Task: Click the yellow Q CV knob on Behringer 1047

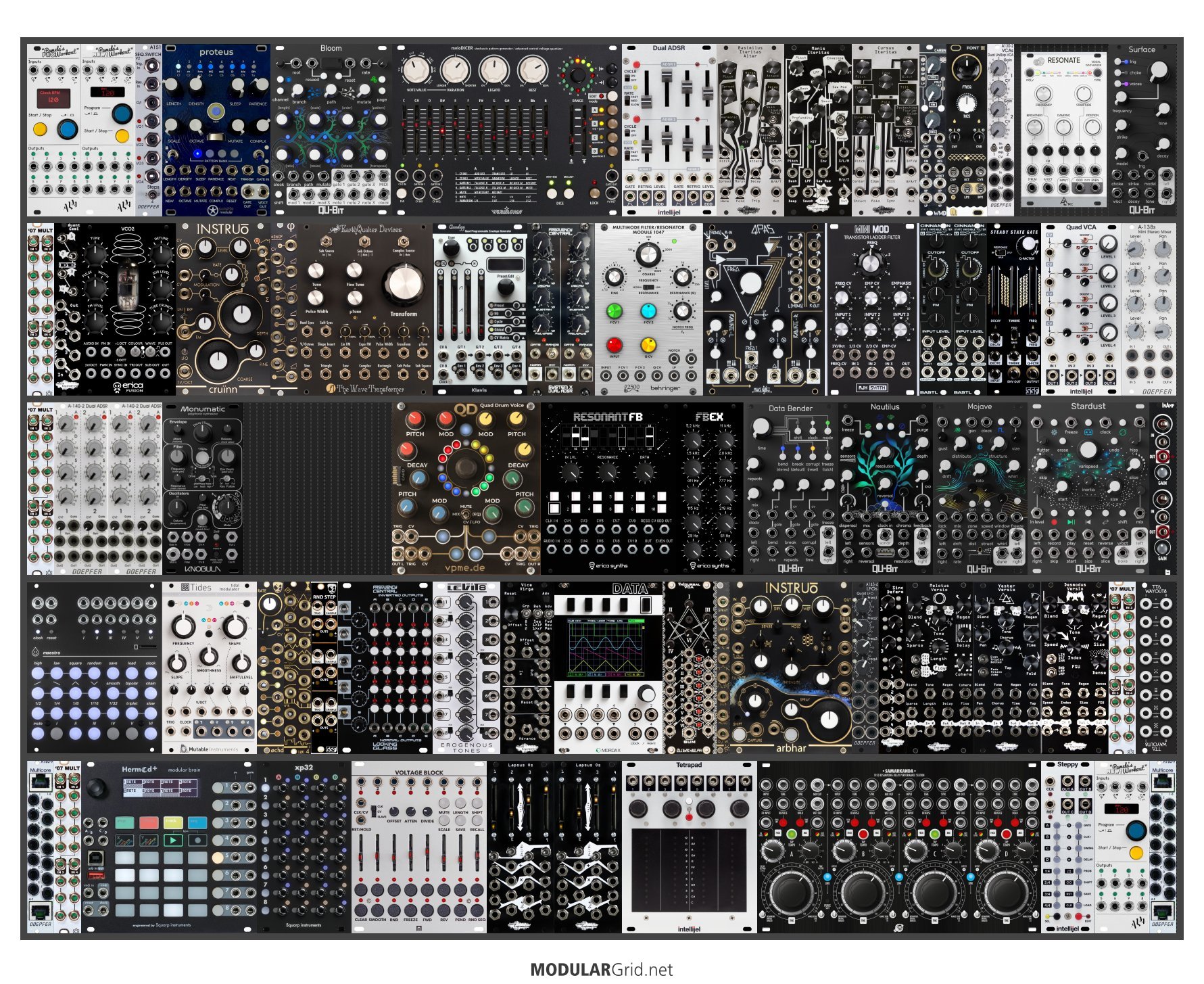Action: (648, 345)
